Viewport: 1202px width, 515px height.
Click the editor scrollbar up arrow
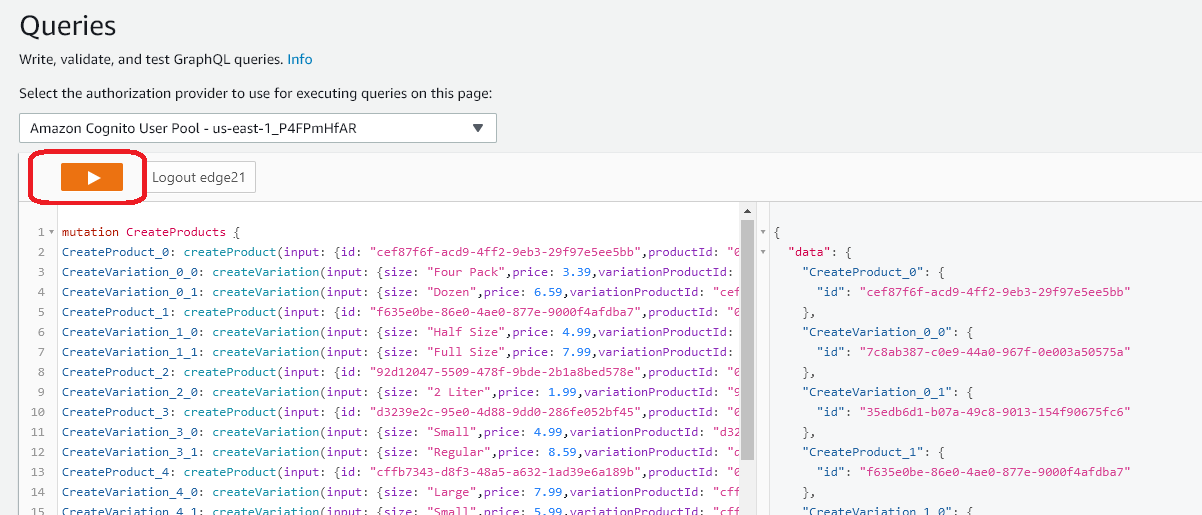point(745,211)
